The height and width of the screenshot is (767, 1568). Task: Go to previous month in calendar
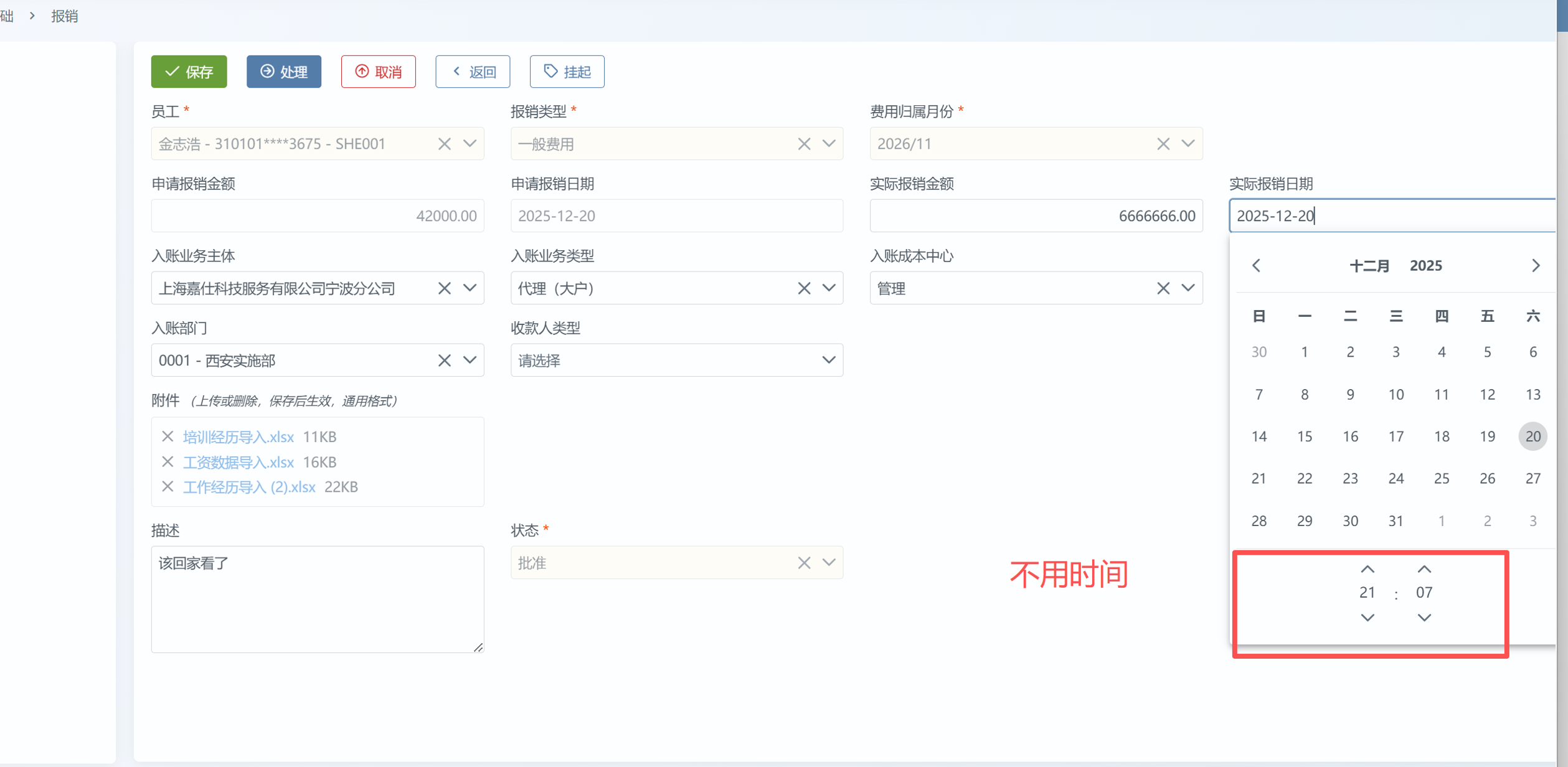[1256, 266]
